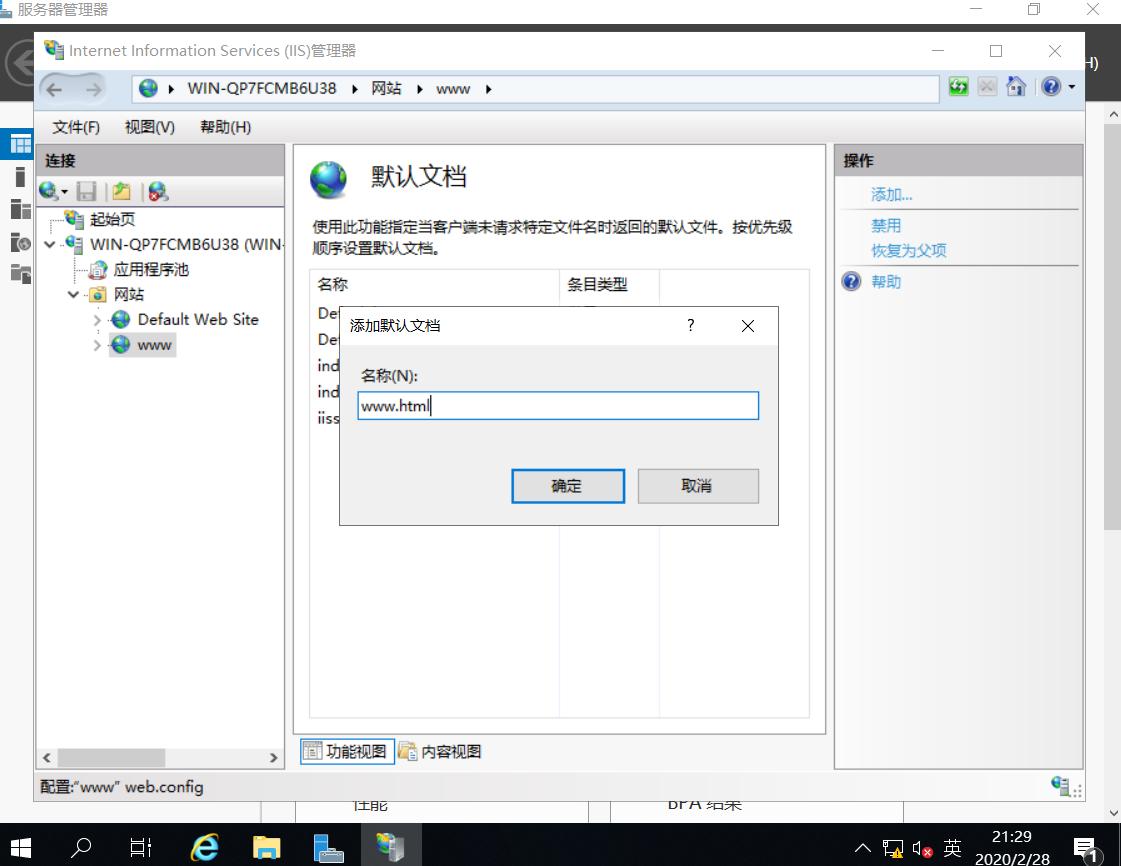Viewport: 1121px width, 866px height.
Task: Open Internet Explorer from the taskbar
Action: coord(204,846)
